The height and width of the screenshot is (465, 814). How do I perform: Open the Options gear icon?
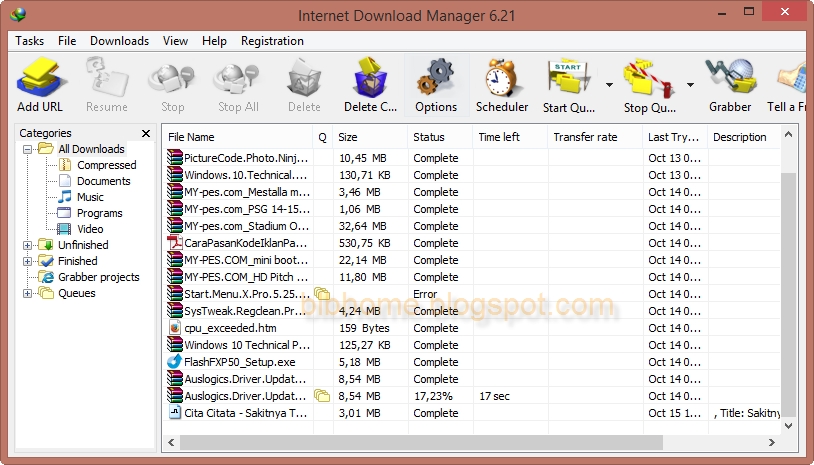pyautogui.click(x=436, y=80)
